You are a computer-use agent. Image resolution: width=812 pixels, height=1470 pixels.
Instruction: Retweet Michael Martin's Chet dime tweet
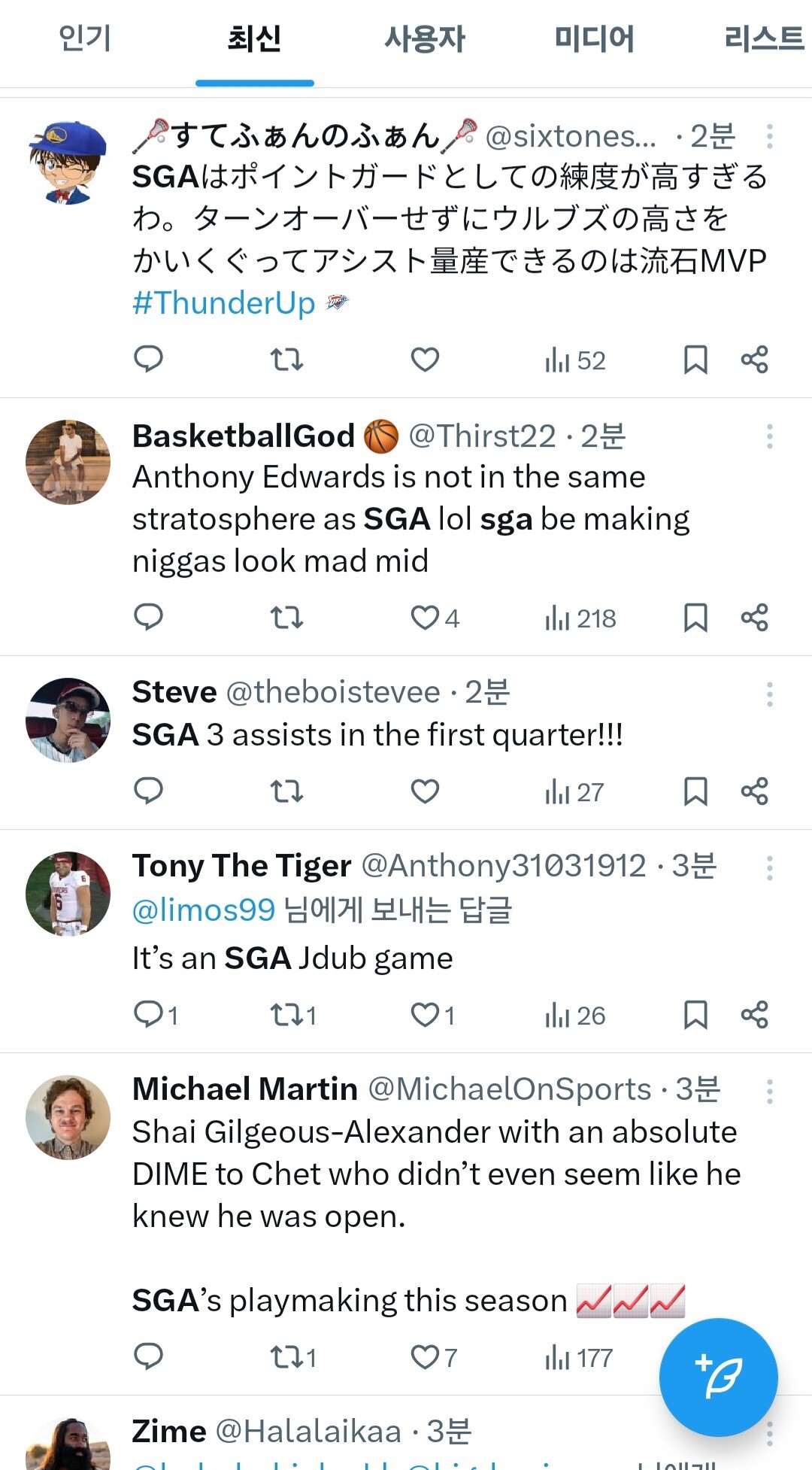point(286,1357)
